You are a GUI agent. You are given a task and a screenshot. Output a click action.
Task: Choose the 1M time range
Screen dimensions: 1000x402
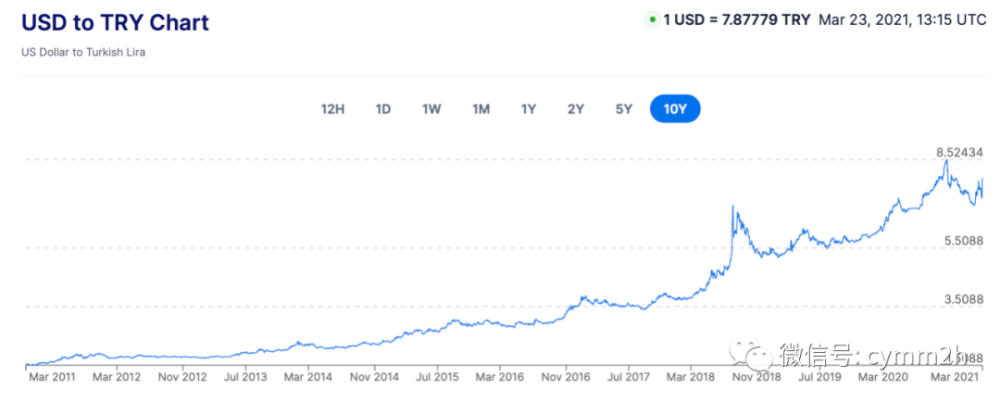480,109
